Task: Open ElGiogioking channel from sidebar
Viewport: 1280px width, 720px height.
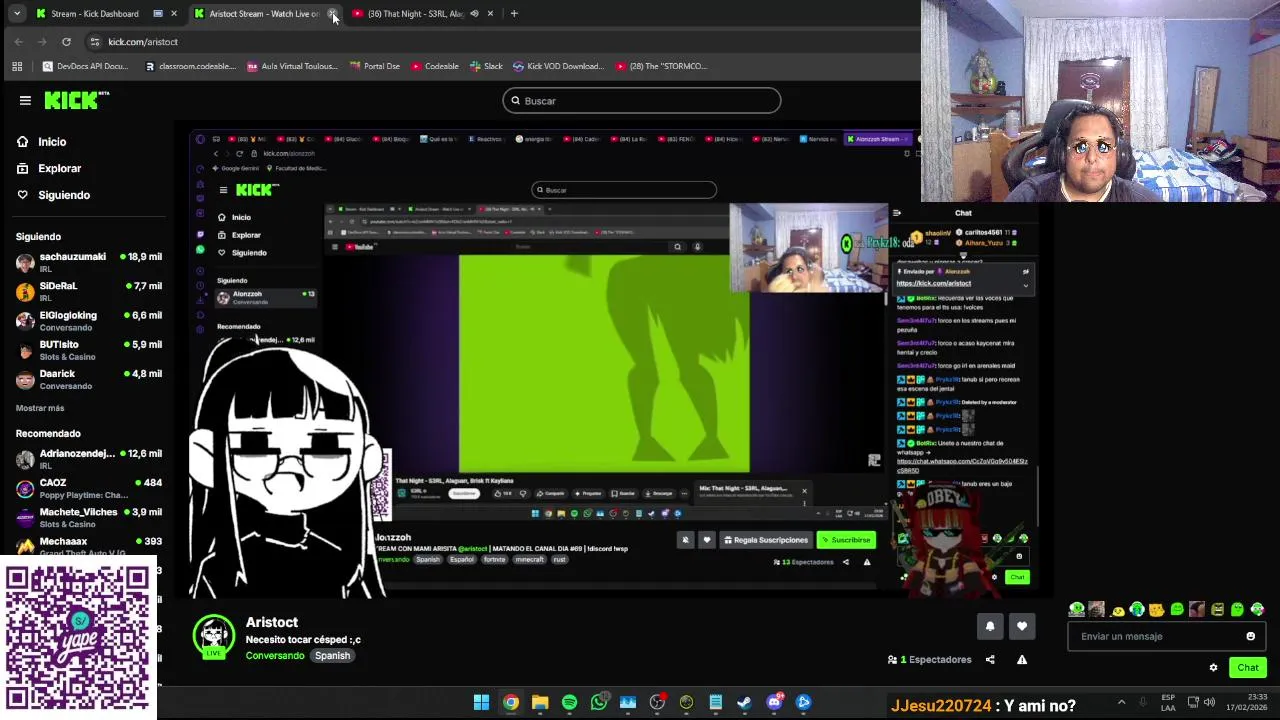Action: pos(88,321)
